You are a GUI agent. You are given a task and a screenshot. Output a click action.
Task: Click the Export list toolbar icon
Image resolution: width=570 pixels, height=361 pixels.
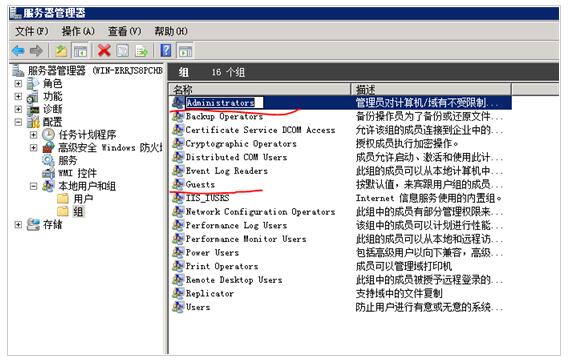pyautogui.click(x=141, y=51)
